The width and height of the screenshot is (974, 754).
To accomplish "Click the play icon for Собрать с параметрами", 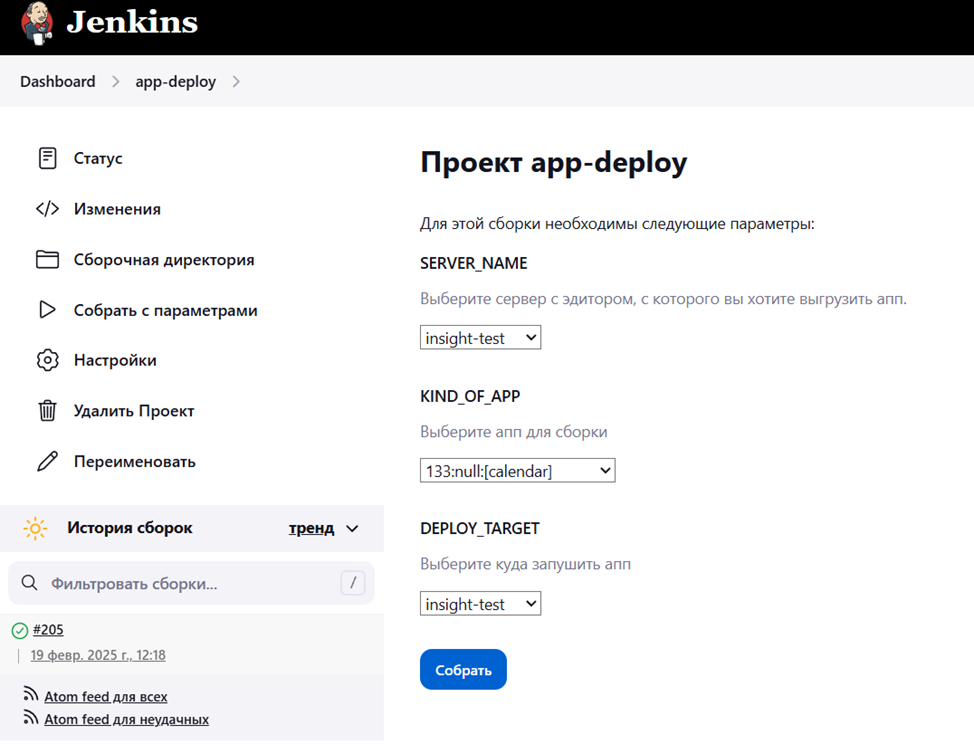I will pyautogui.click(x=47, y=310).
